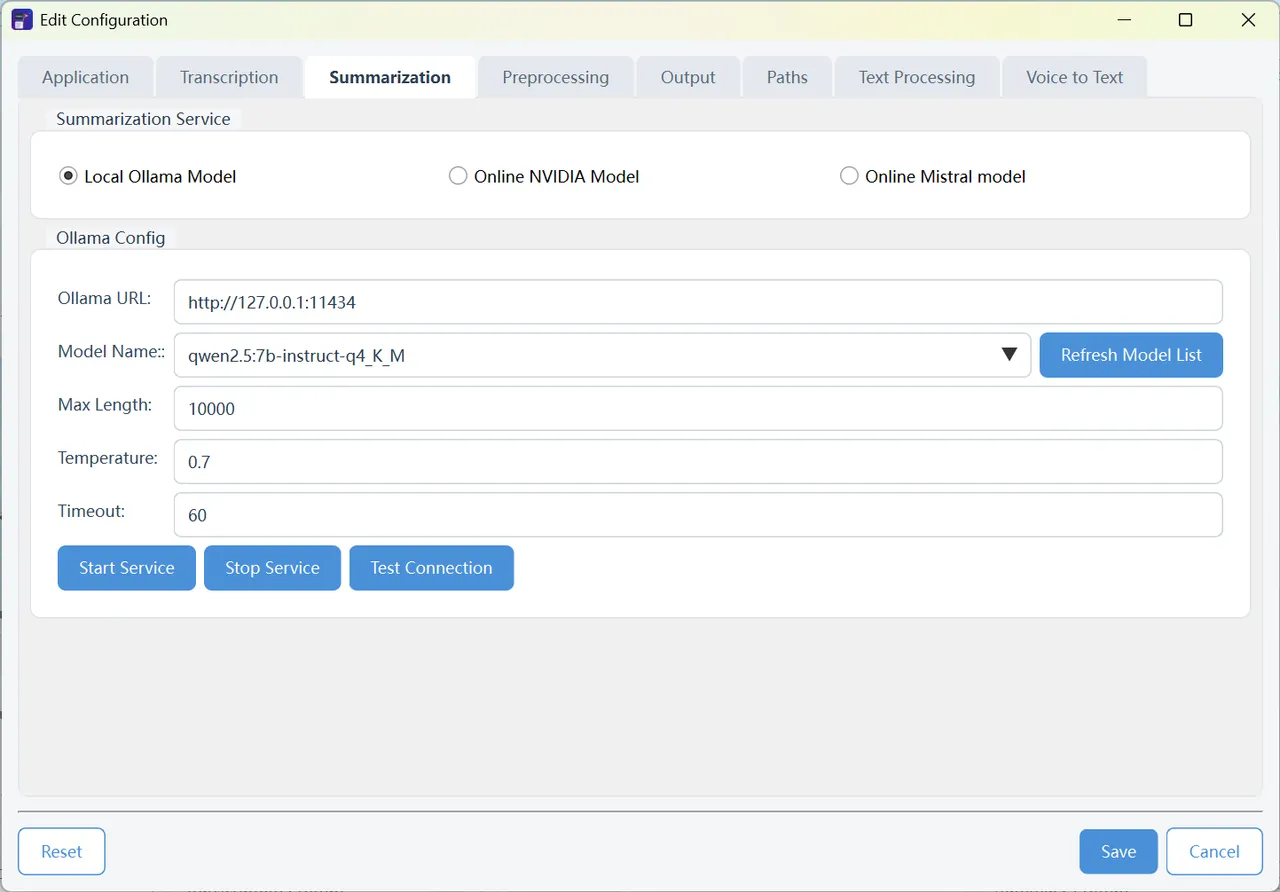Go to the Preprocessing tab
Viewport: 1280px width, 892px height.
point(556,77)
